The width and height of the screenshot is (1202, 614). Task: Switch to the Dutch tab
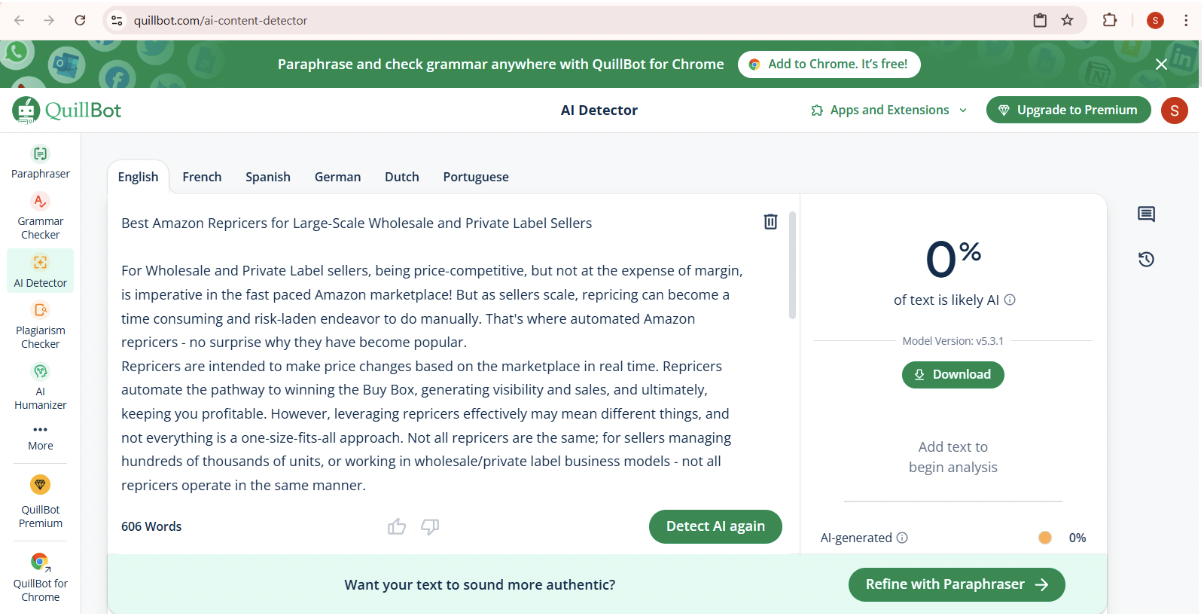coord(402,177)
